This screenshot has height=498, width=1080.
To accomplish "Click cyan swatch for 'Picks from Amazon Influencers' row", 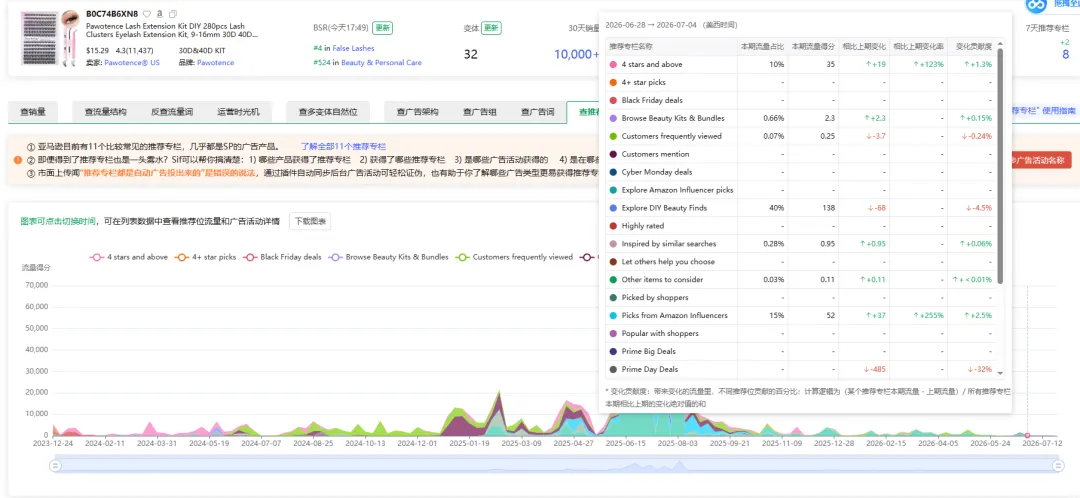I will point(613,315).
